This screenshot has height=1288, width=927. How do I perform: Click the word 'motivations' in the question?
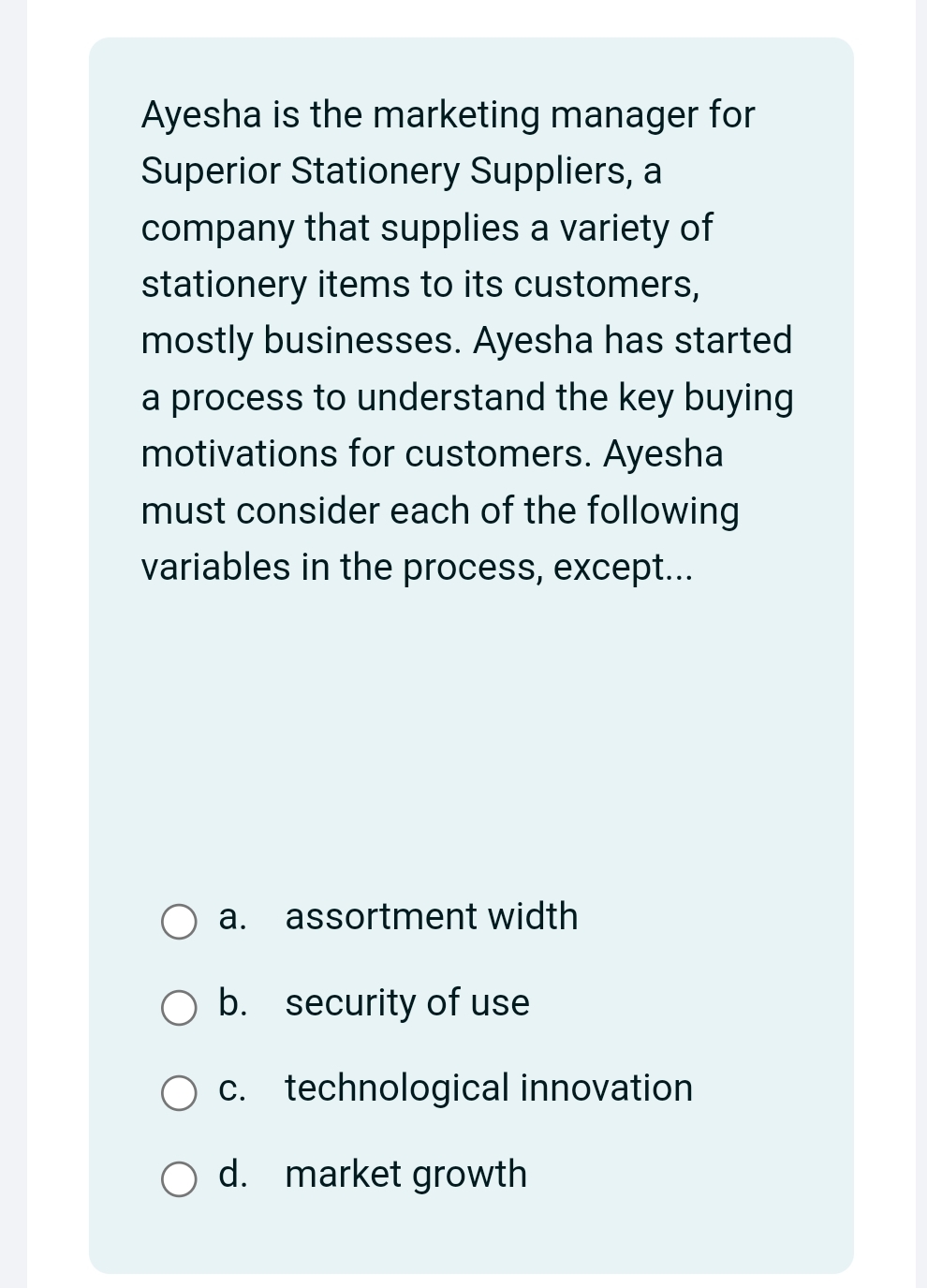240,454
